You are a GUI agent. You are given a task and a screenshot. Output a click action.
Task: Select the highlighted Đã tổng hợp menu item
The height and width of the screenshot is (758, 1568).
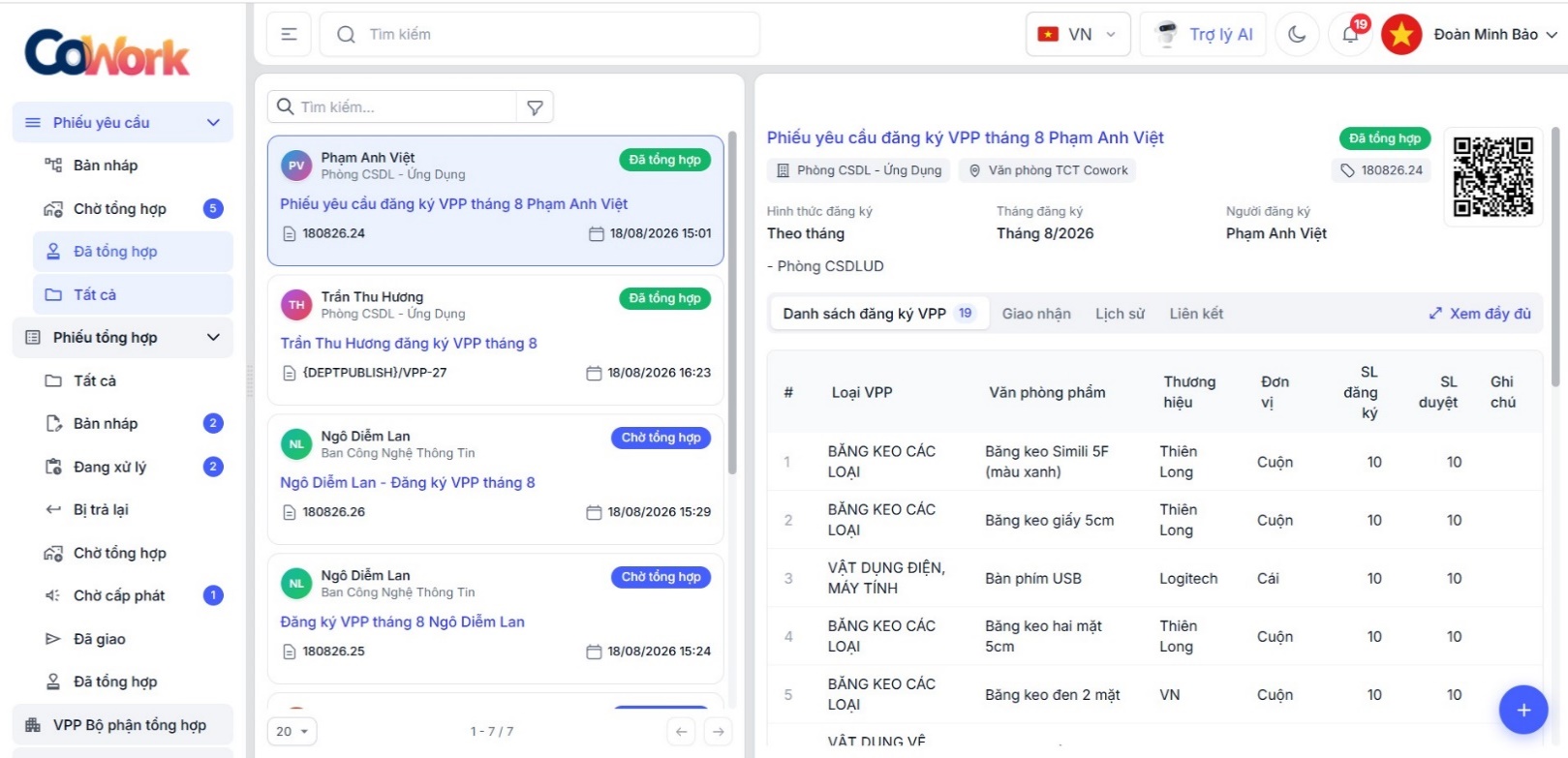pyautogui.click(x=133, y=252)
